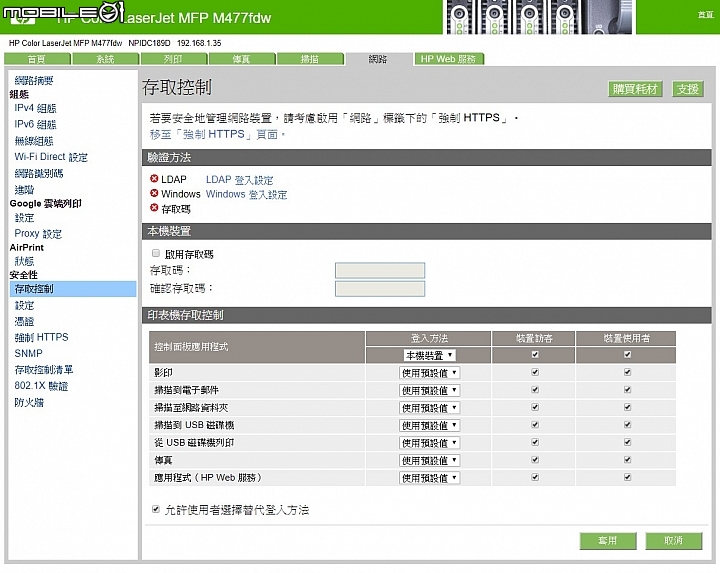Open Proxy 設定 in the sidebar

tap(38, 234)
